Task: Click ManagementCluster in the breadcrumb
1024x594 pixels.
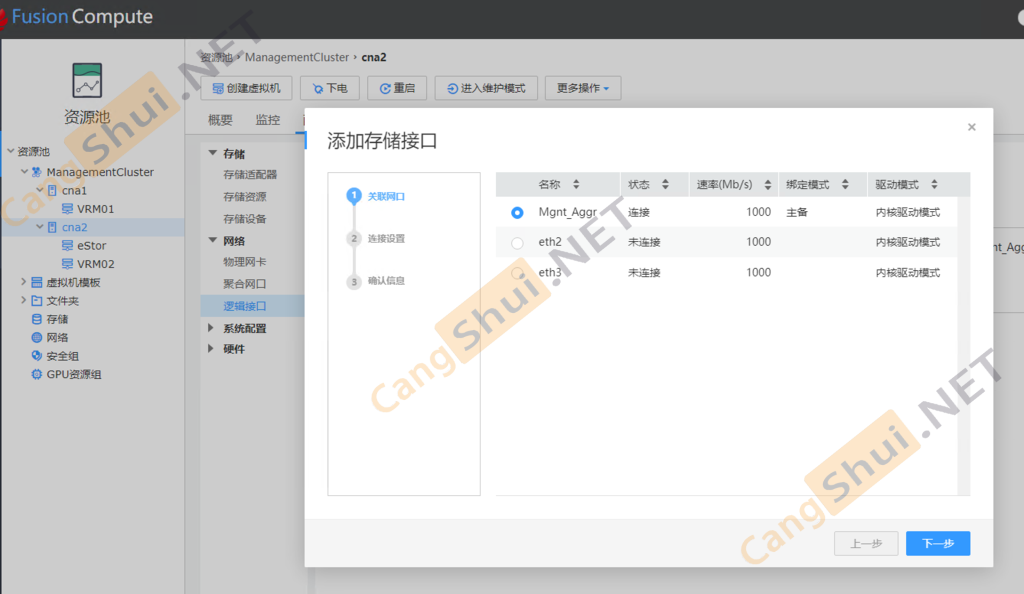Action: [x=297, y=57]
